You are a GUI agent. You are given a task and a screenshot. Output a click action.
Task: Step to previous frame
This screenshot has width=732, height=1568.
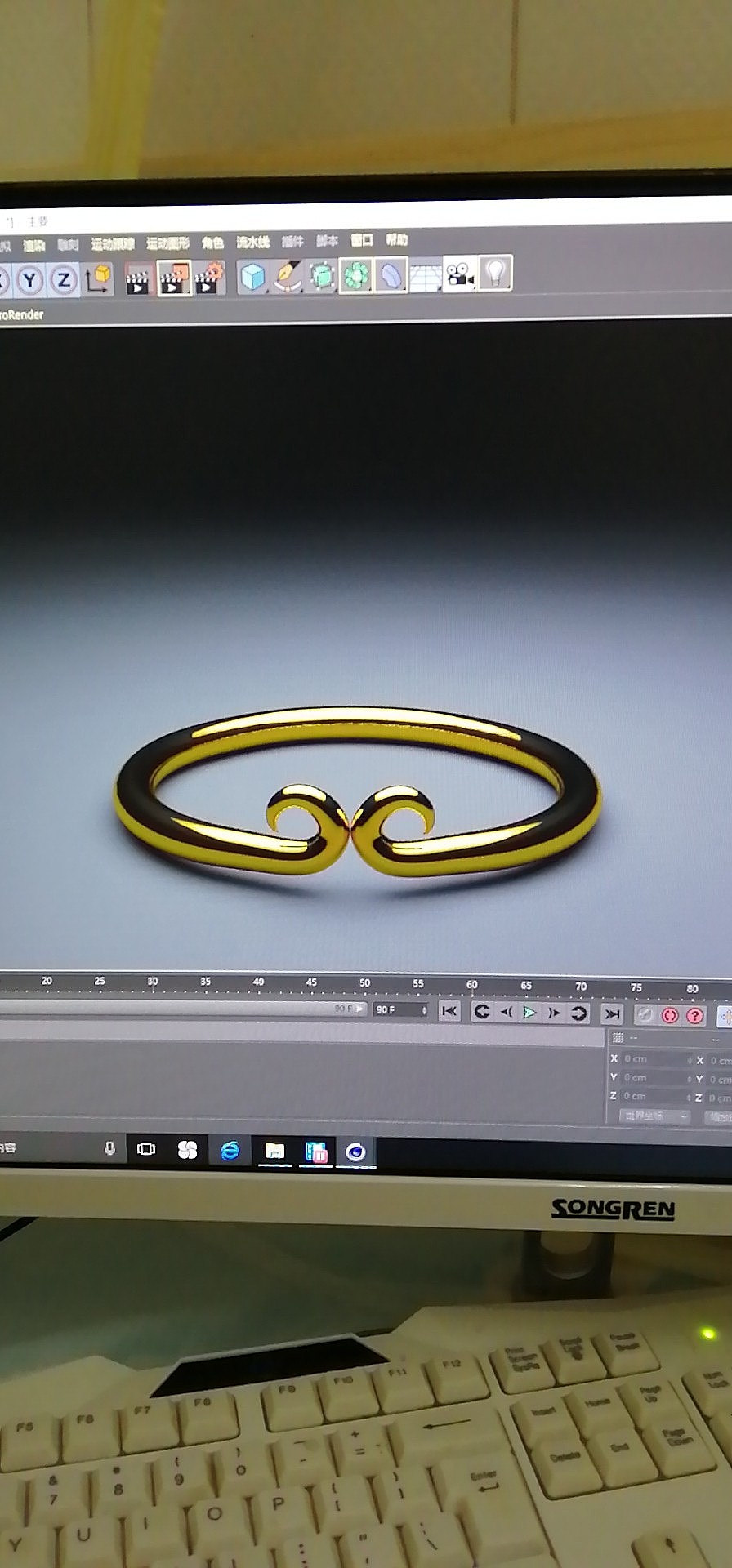pyautogui.click(x=507, y=1013)
